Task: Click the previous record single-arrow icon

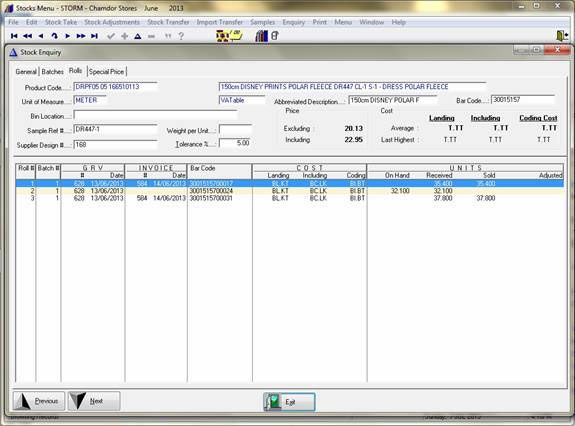Action: click(x=41, y=36)
